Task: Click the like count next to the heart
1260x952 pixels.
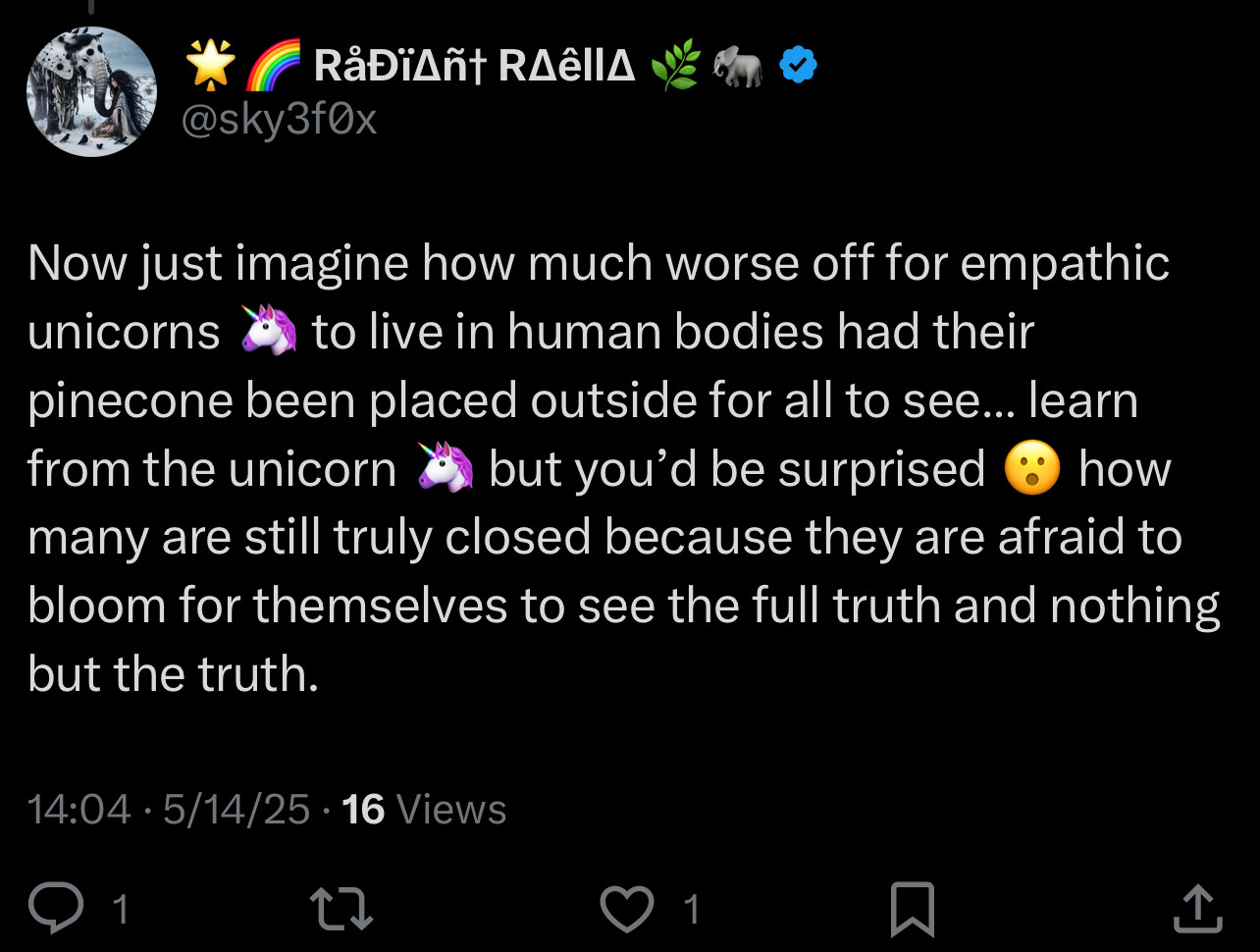Action: point(691,909)
